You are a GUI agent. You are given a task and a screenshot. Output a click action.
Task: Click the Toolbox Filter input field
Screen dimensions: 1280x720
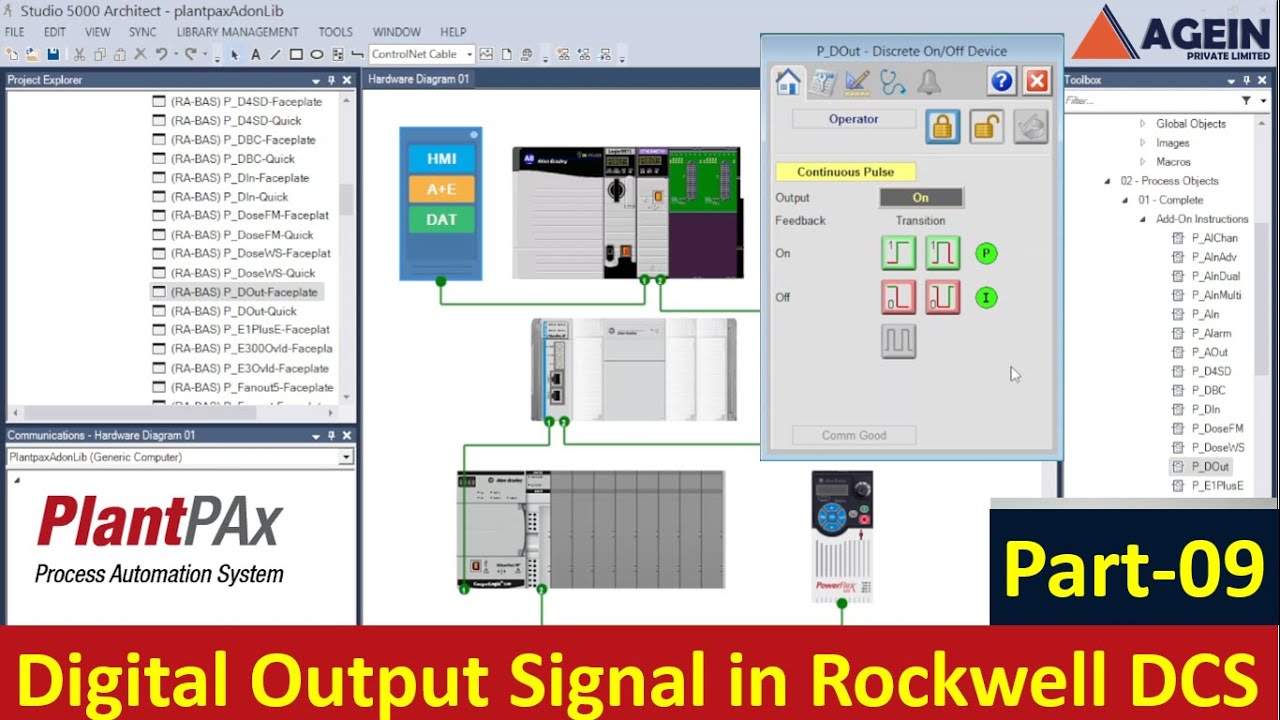[1150, 101]
